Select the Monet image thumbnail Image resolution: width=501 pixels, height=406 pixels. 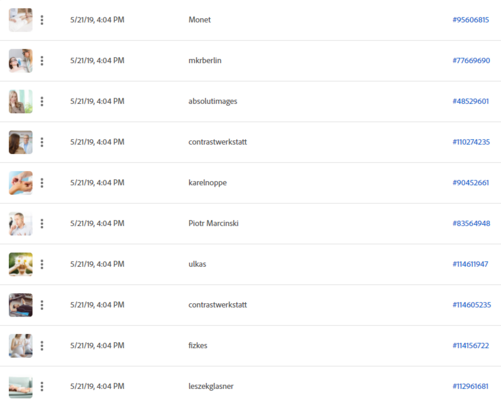[21, 20]
